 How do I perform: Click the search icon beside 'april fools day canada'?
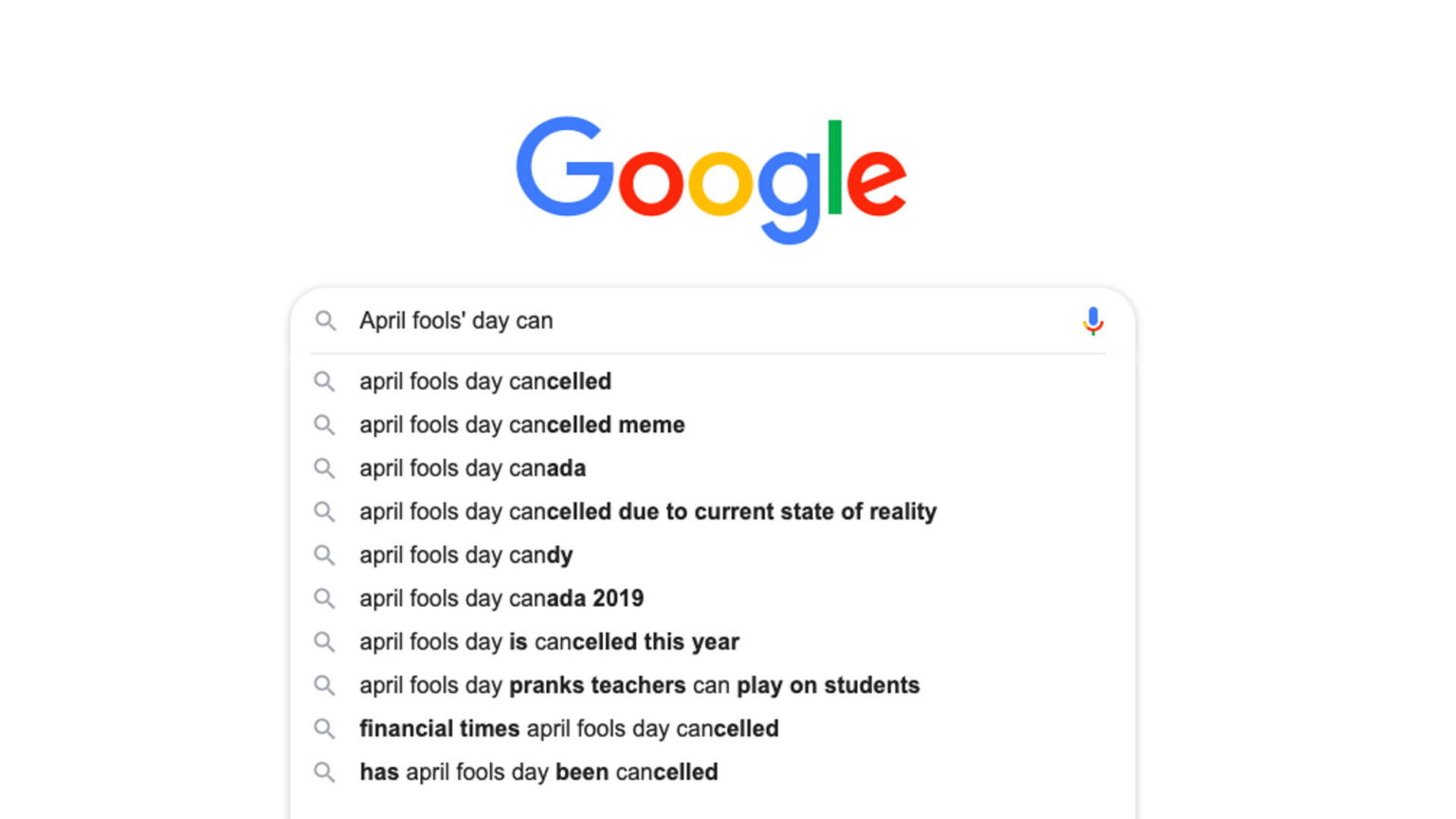click(325, 468)
